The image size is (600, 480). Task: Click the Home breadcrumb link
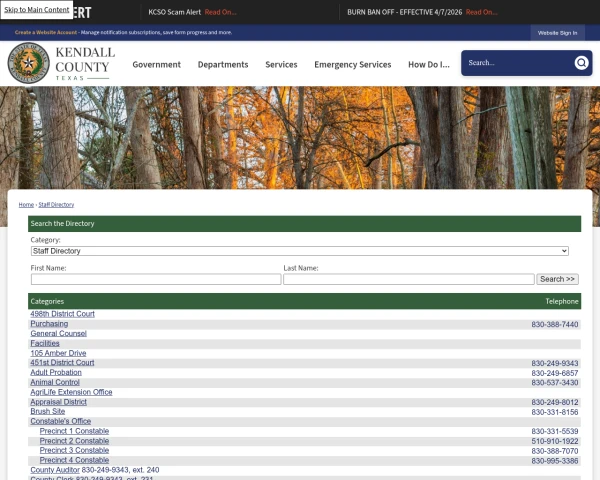(26, 205)
